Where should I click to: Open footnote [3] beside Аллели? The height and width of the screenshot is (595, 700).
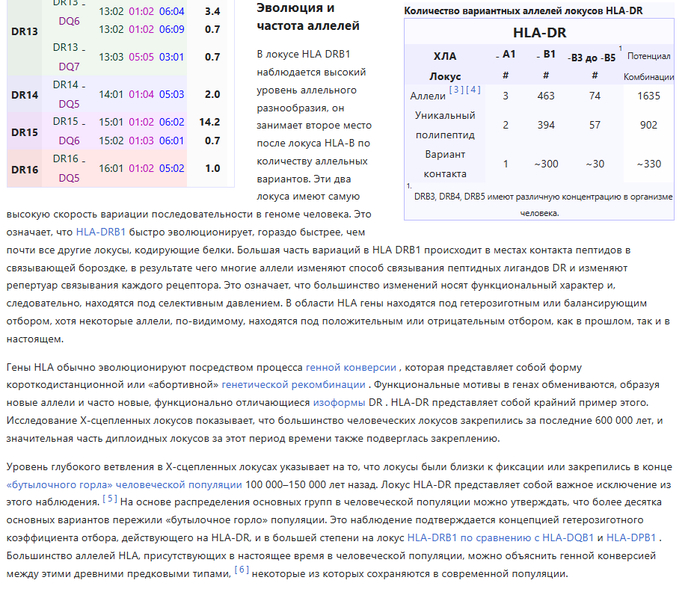tap(455, 90)
